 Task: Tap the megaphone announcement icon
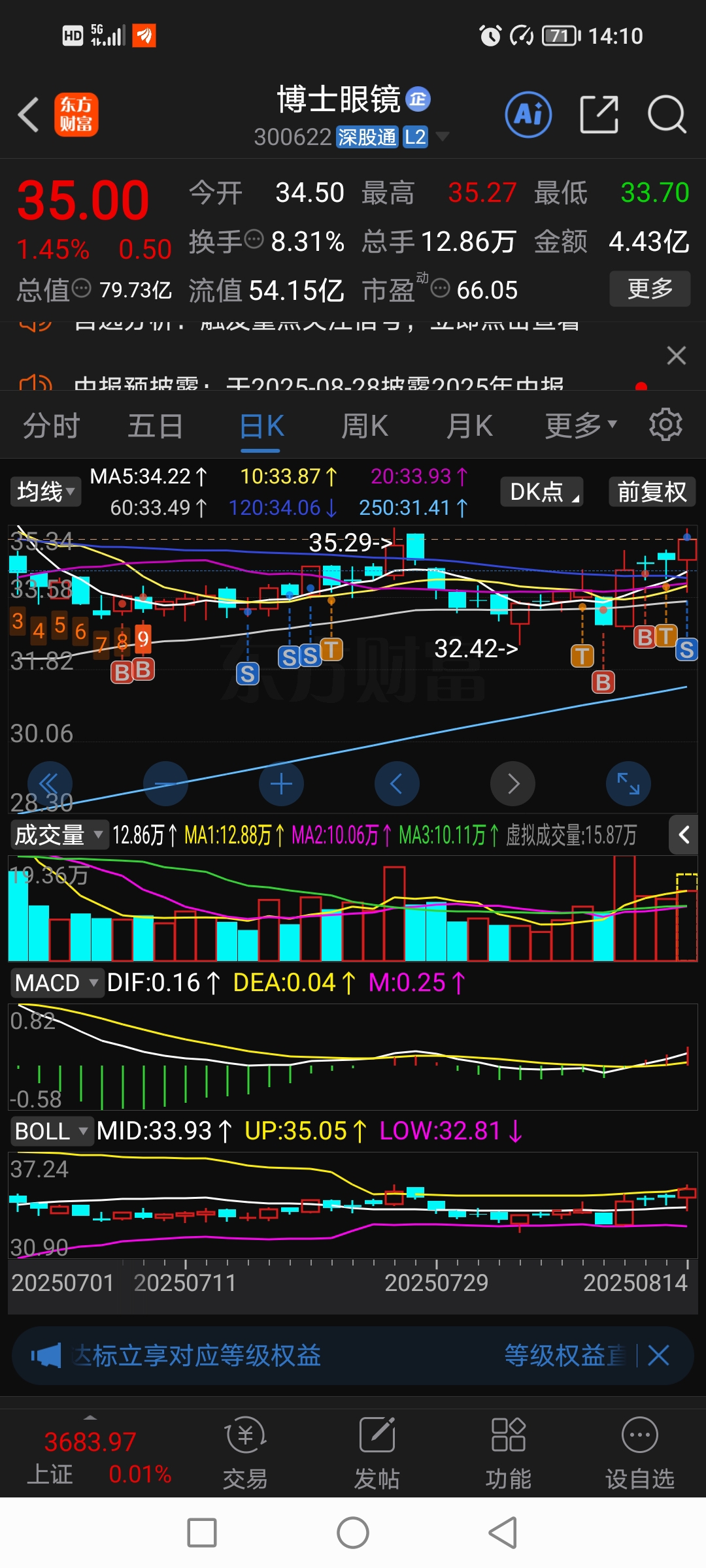tap(46, 1356)
